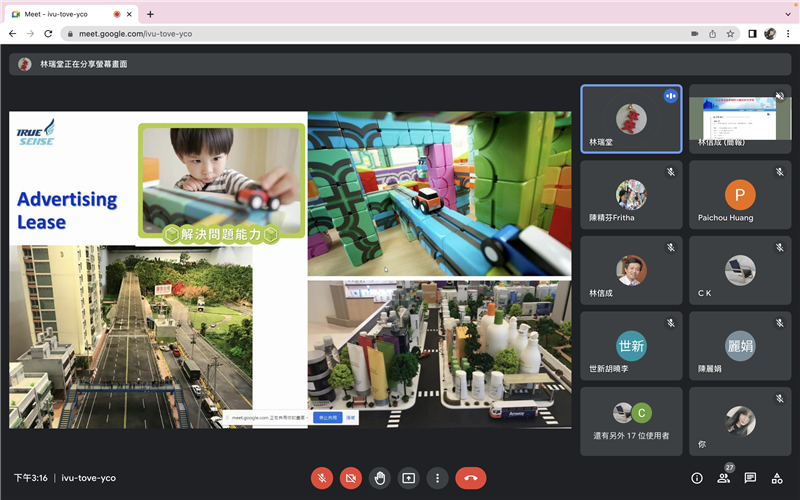Click the blue stop sharing button
Viewport: 800px width, 500px height.
tap(327, 418)
